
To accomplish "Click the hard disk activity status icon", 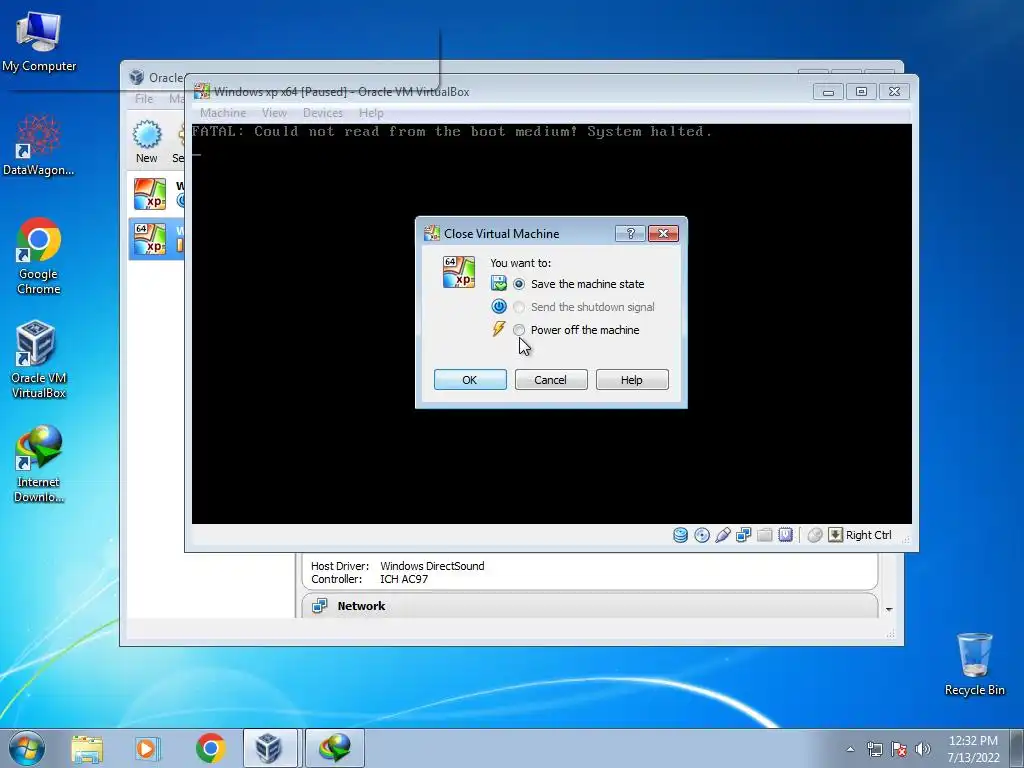I will tap(680, 536).
